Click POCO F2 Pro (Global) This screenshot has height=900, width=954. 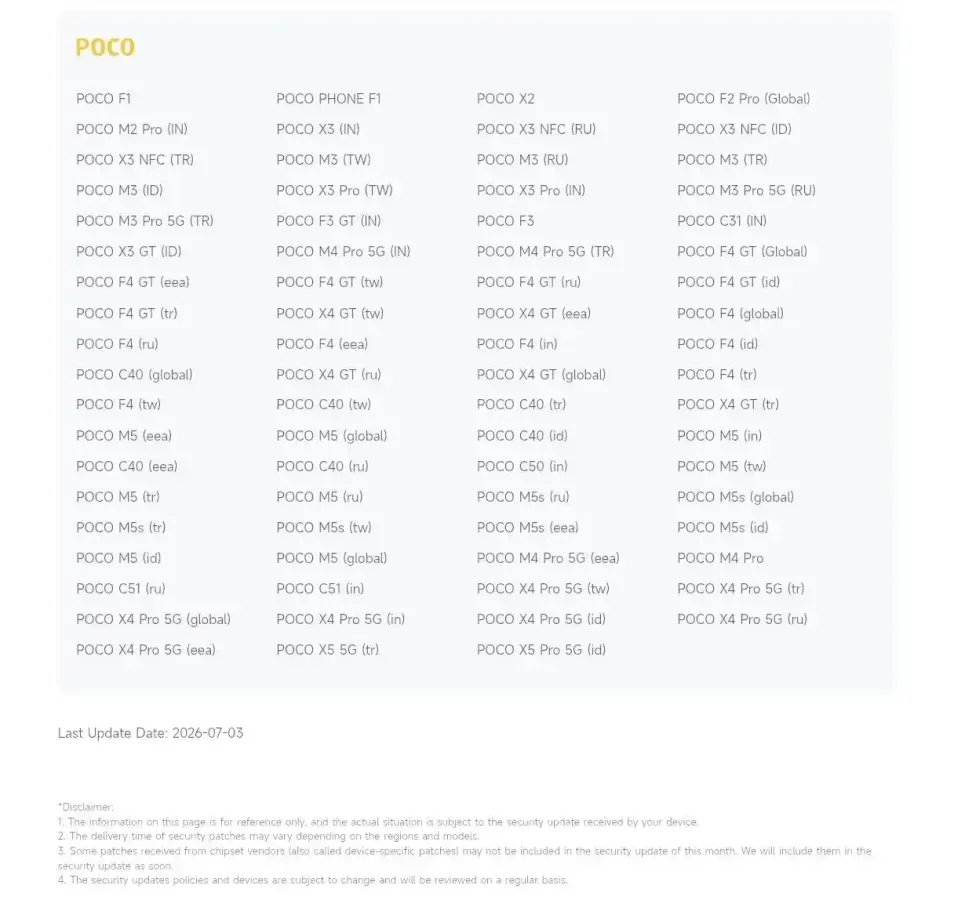[x=743, y=99]
